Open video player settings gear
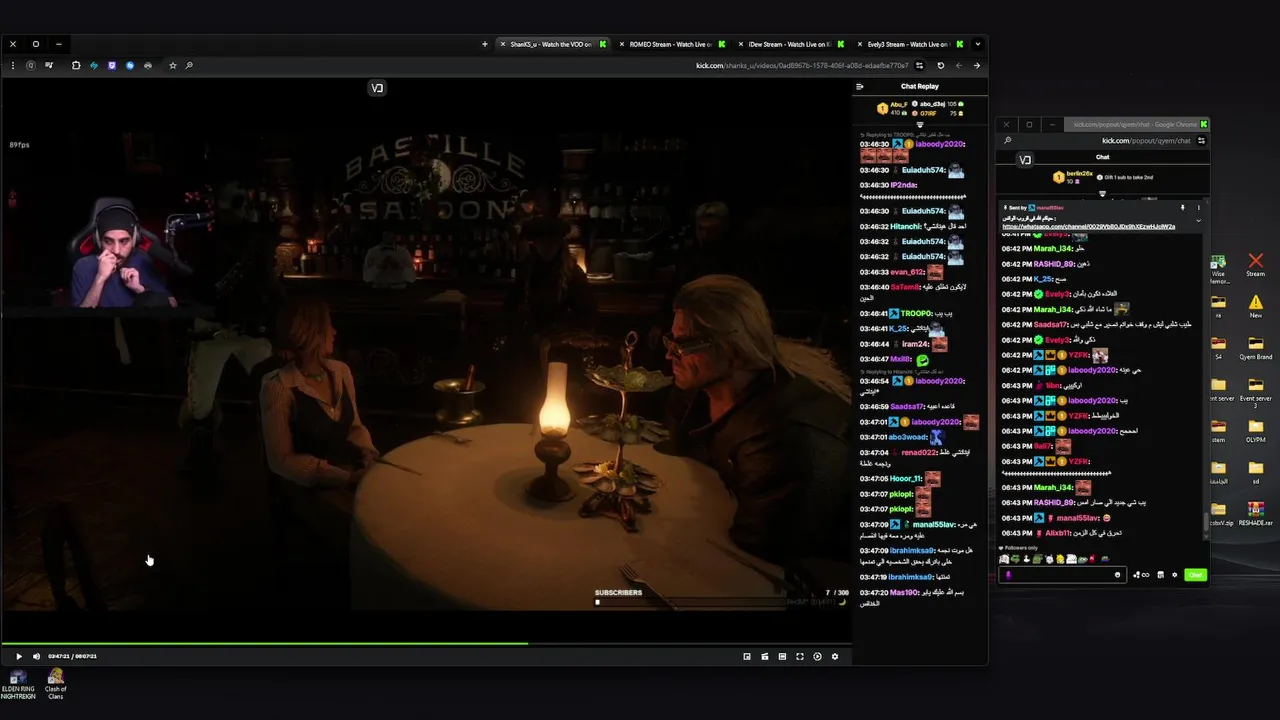The width and height of the screenshot is (1280, 720). [x=835, y=656]
